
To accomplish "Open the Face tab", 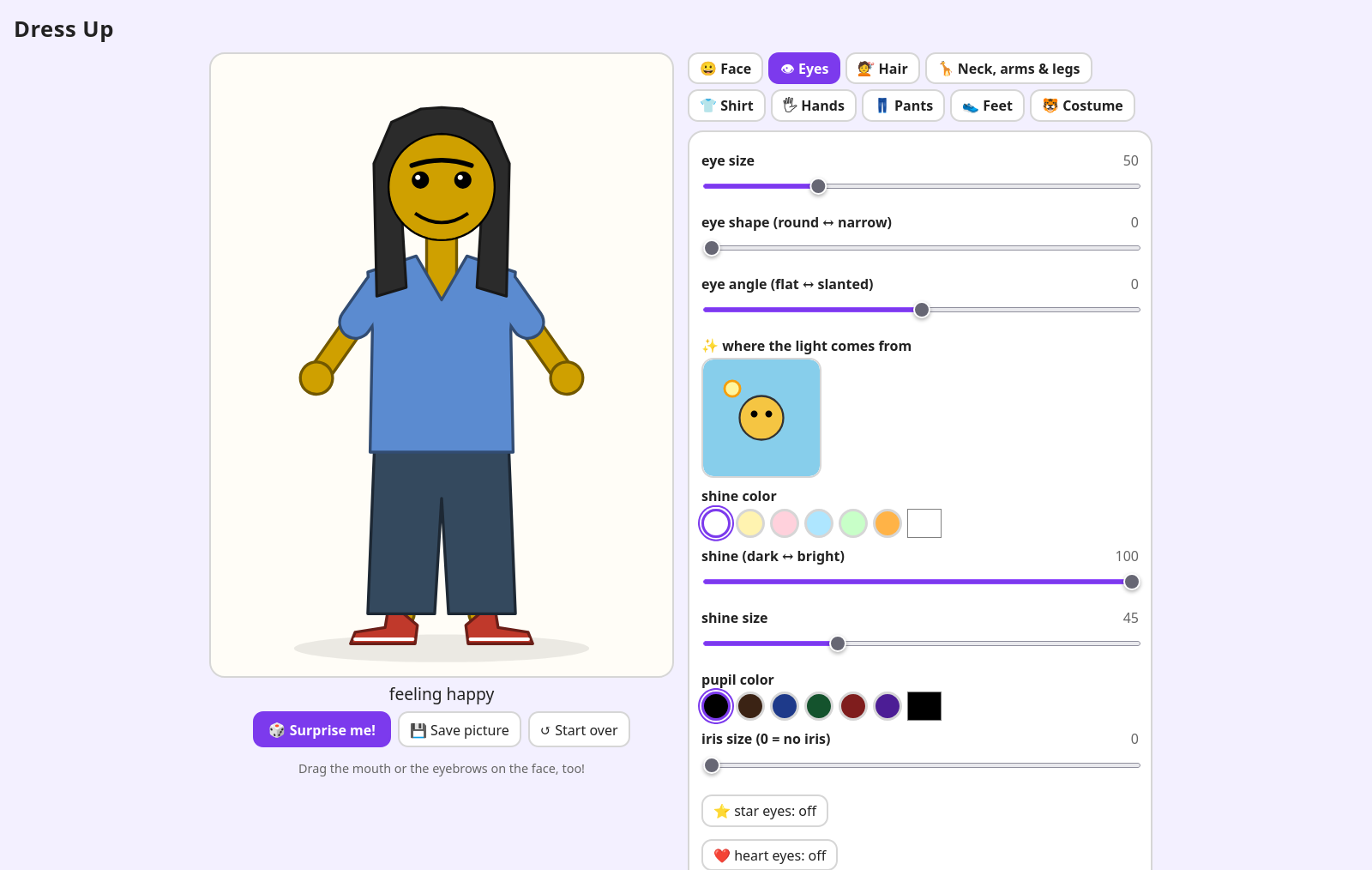I will 725,69.
